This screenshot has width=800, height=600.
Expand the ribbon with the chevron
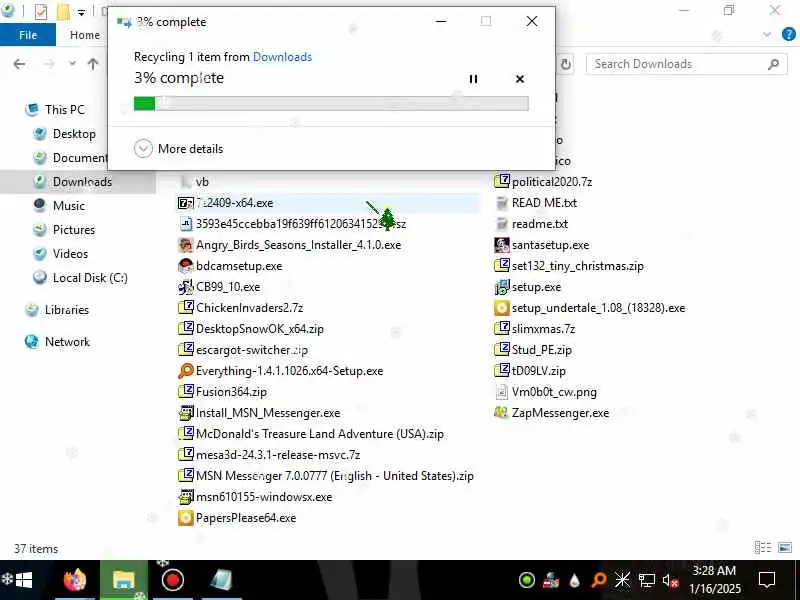[x=767, y=34]
